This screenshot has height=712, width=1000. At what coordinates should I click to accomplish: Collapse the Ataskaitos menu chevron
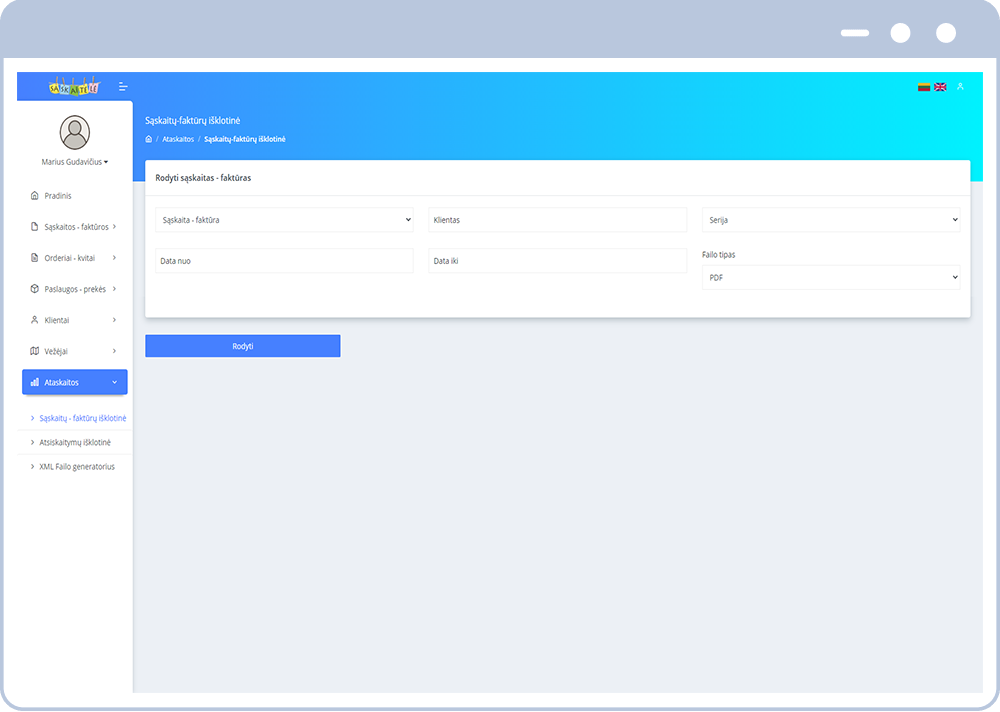click(114, 382)
